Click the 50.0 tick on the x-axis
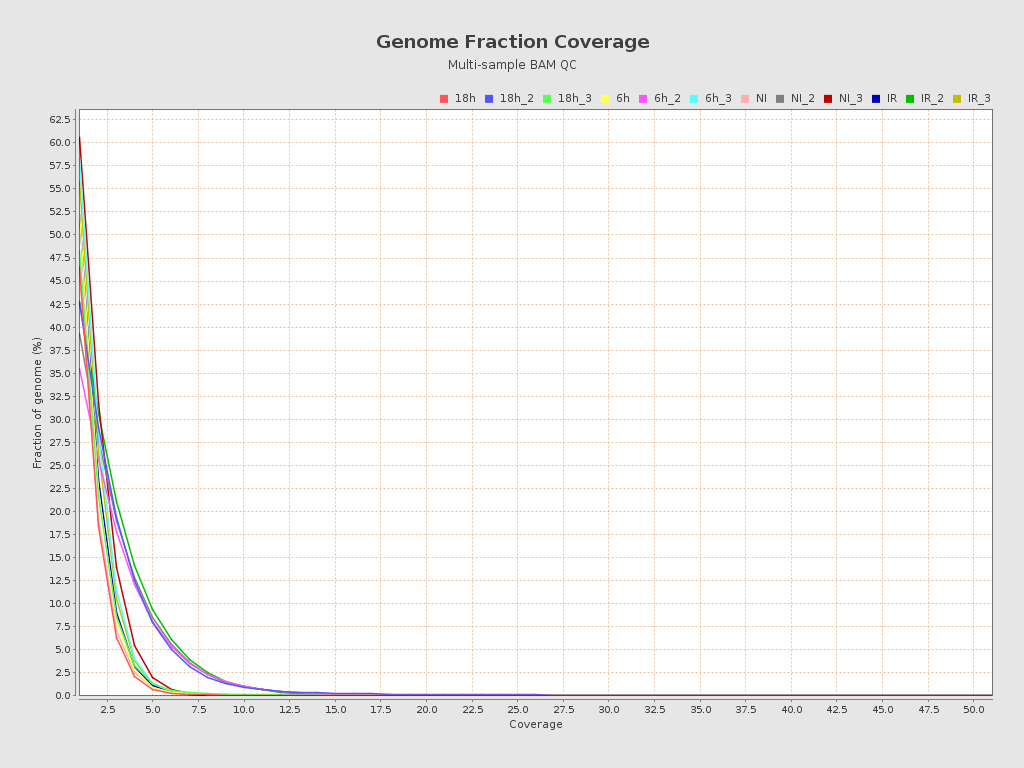1024x768 pixels. 974,709
